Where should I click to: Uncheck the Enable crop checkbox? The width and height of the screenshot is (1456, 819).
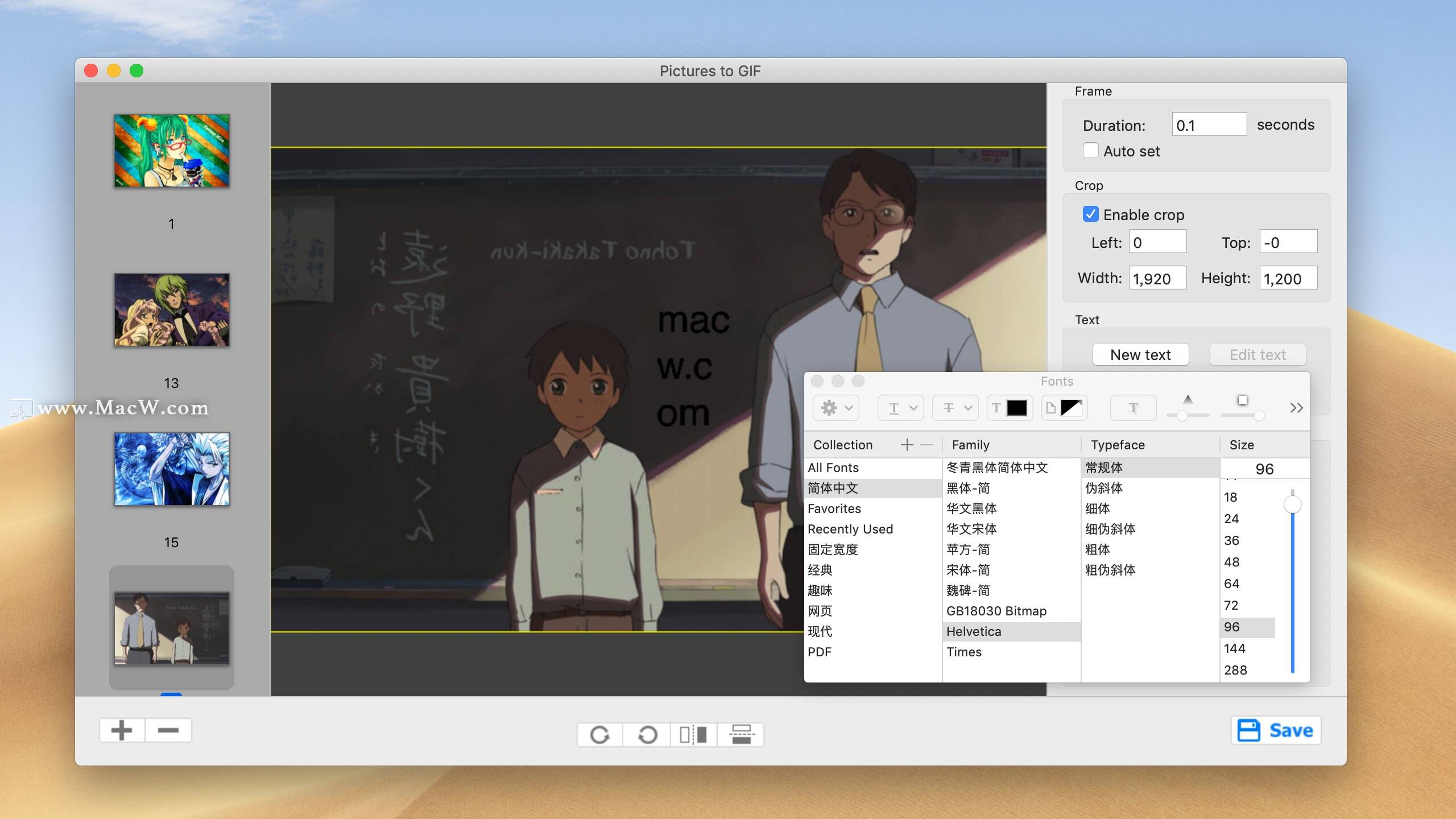pos(1090,214)
